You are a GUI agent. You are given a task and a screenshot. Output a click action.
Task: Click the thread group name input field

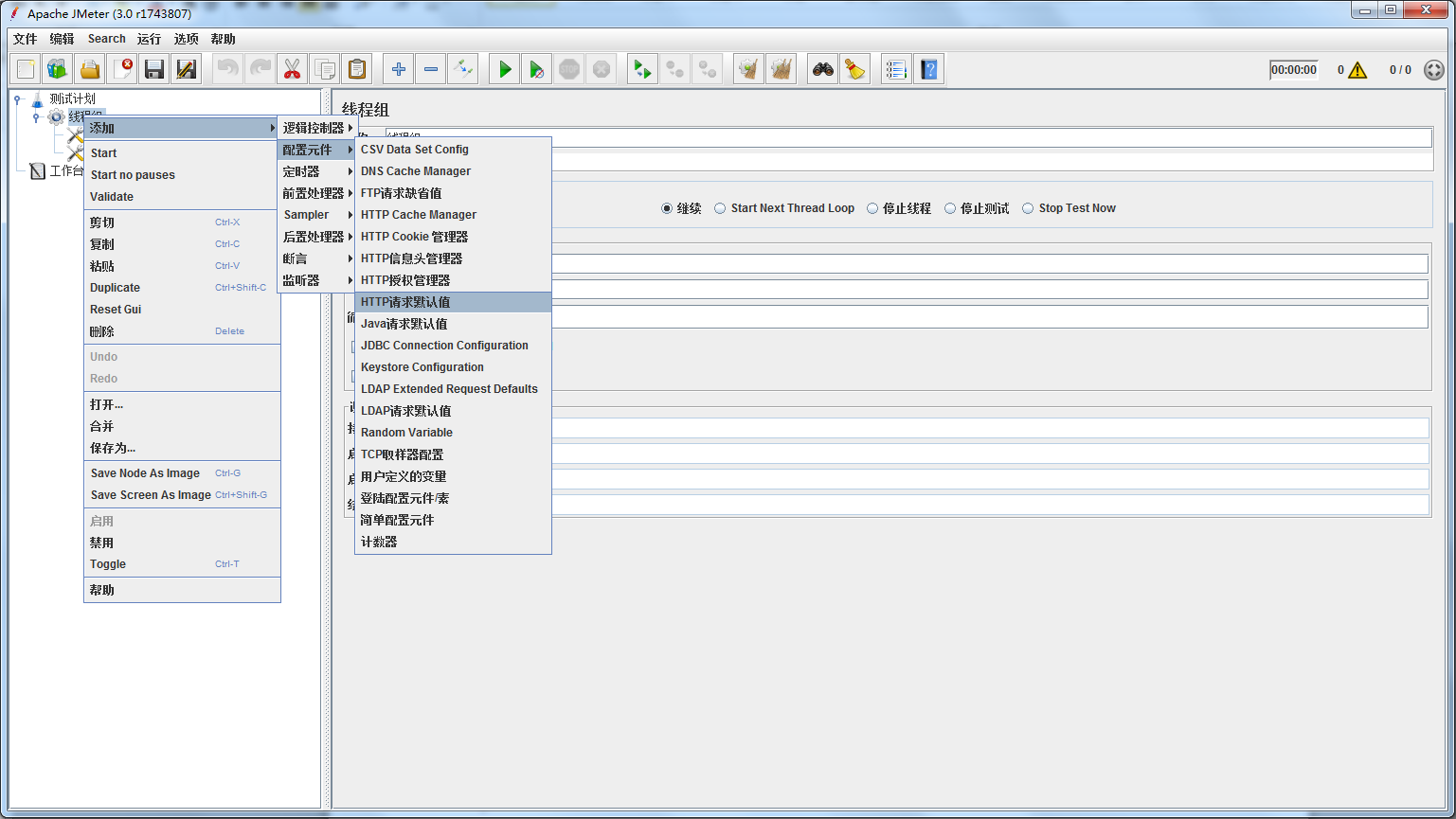(908, 138)
